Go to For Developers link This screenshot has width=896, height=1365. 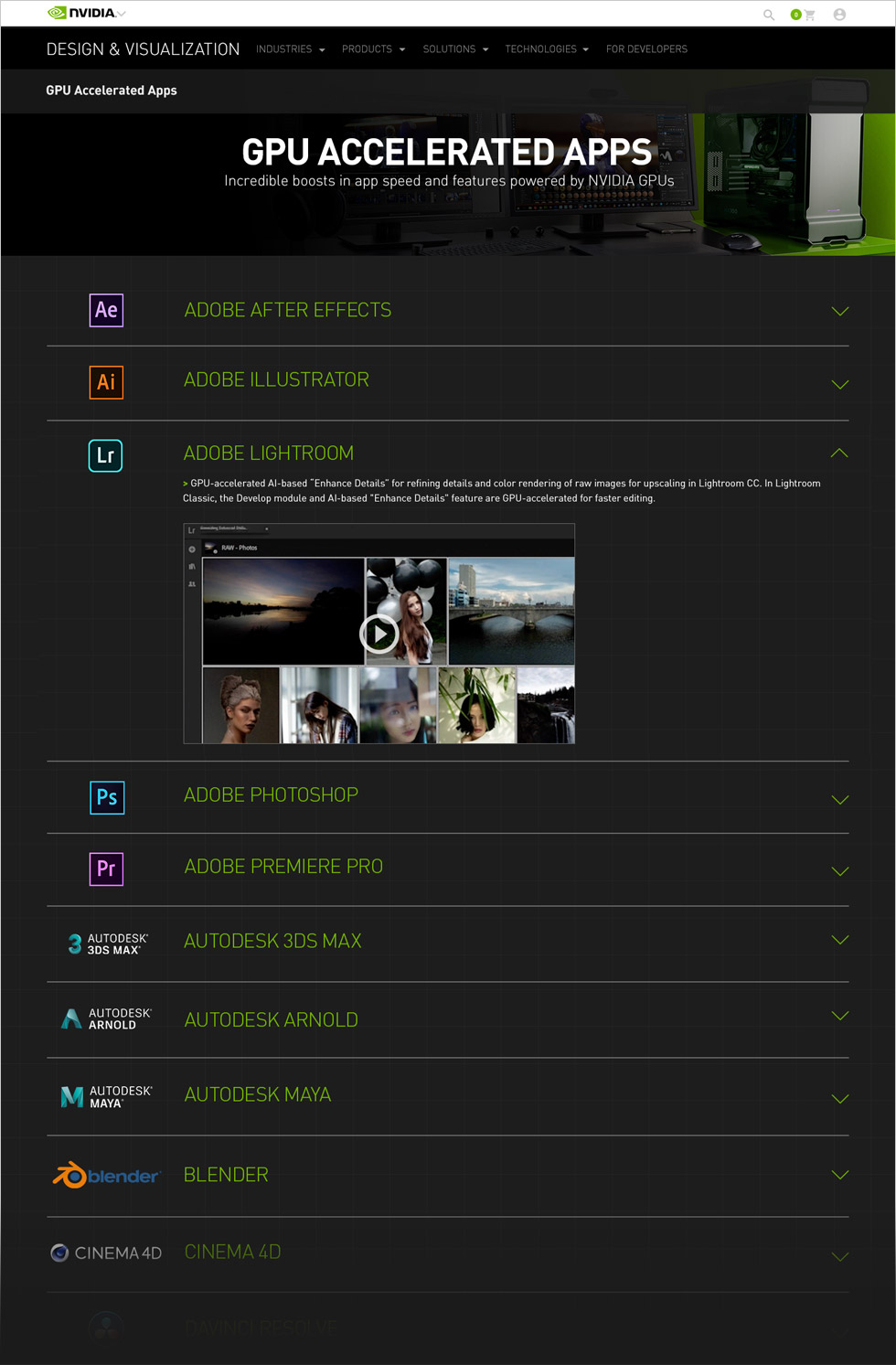tap(646, 49)
